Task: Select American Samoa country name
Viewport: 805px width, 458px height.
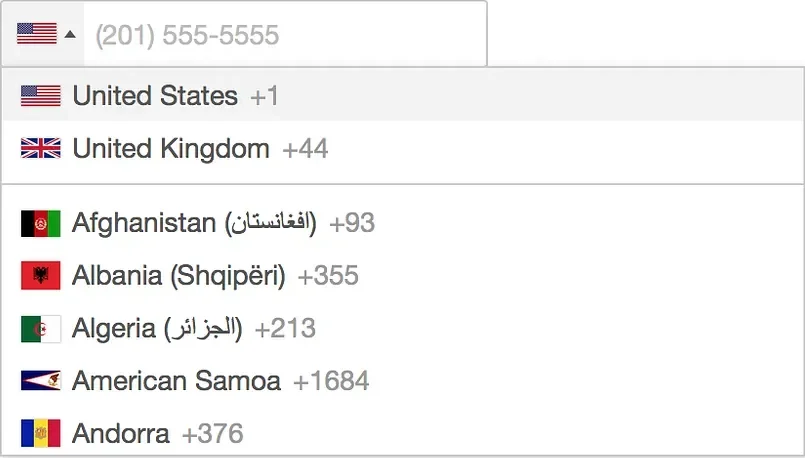Action: [x=176, y=381]
